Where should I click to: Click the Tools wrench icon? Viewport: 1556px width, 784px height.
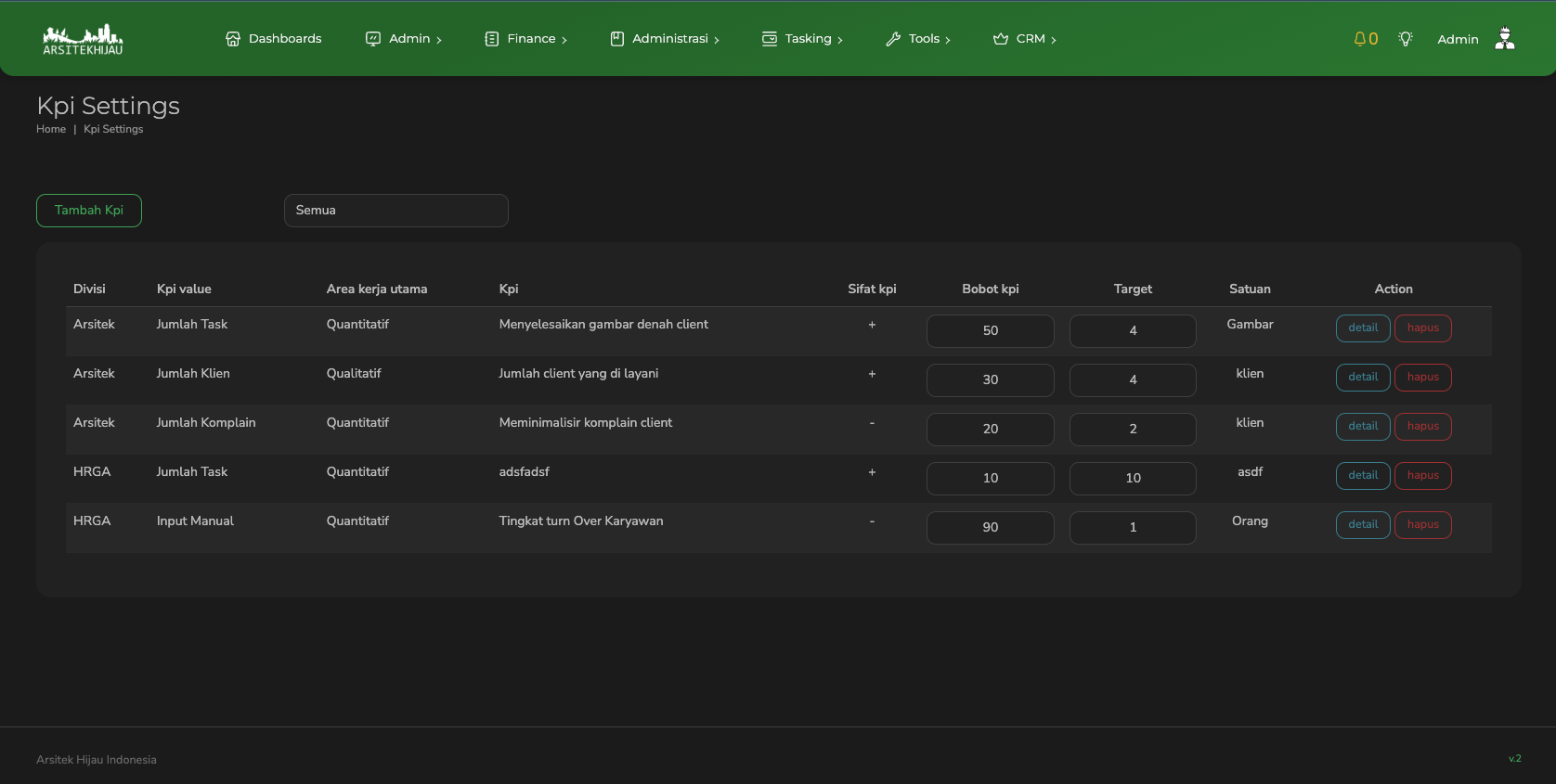893,39
